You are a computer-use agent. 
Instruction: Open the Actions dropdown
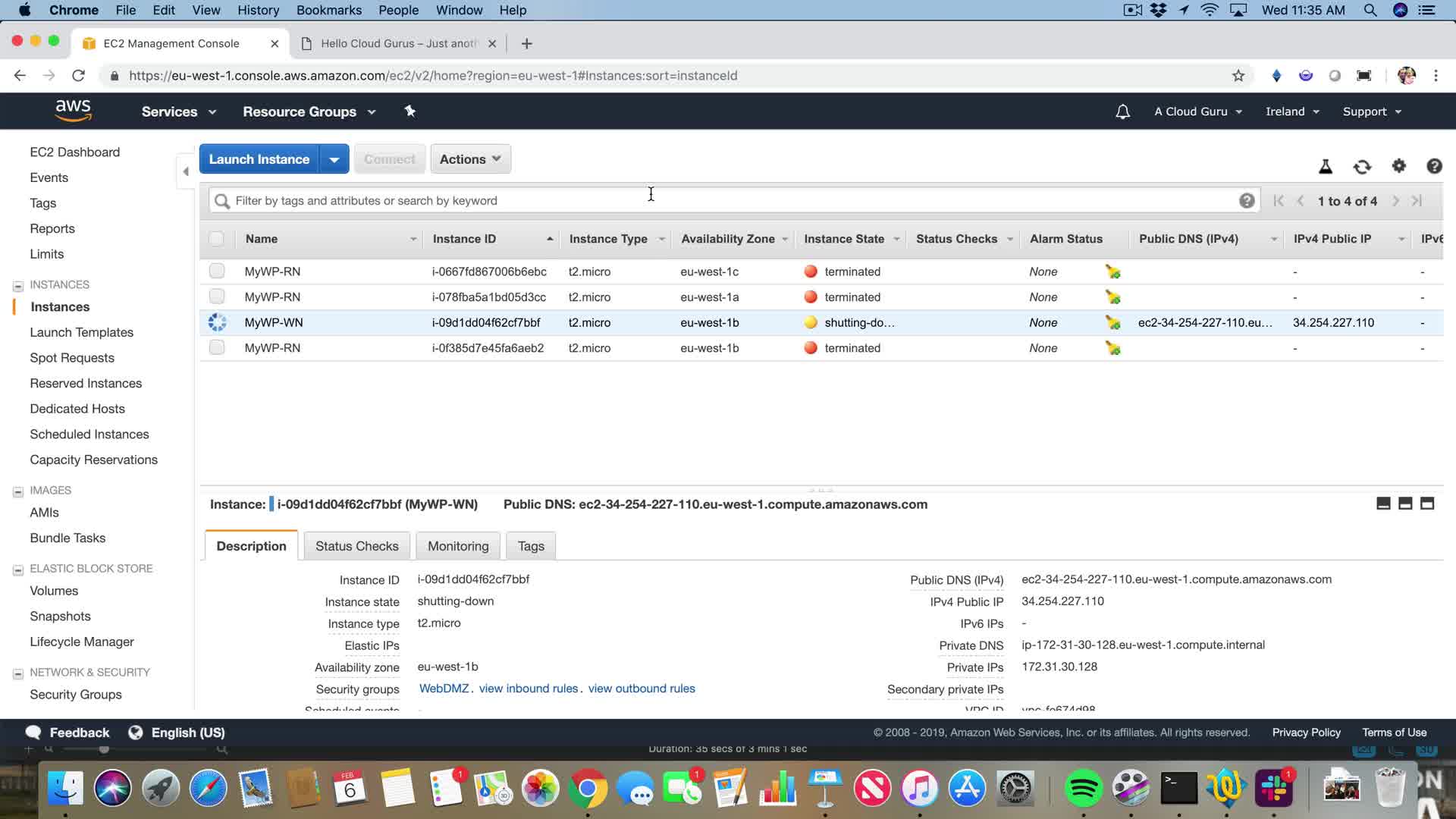tap(470, 159)
